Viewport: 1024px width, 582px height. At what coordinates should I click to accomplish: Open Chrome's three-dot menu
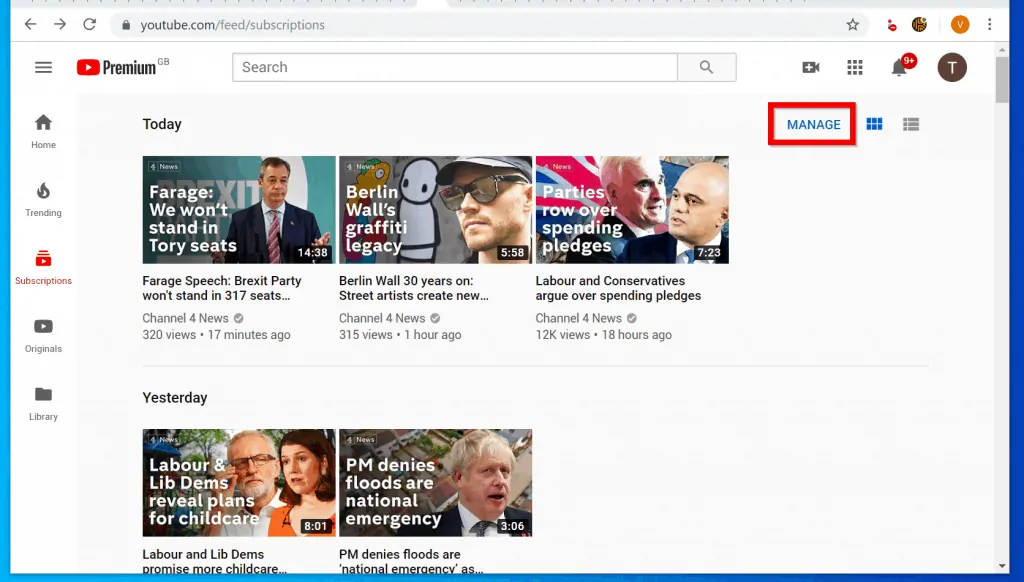[989, 24]
